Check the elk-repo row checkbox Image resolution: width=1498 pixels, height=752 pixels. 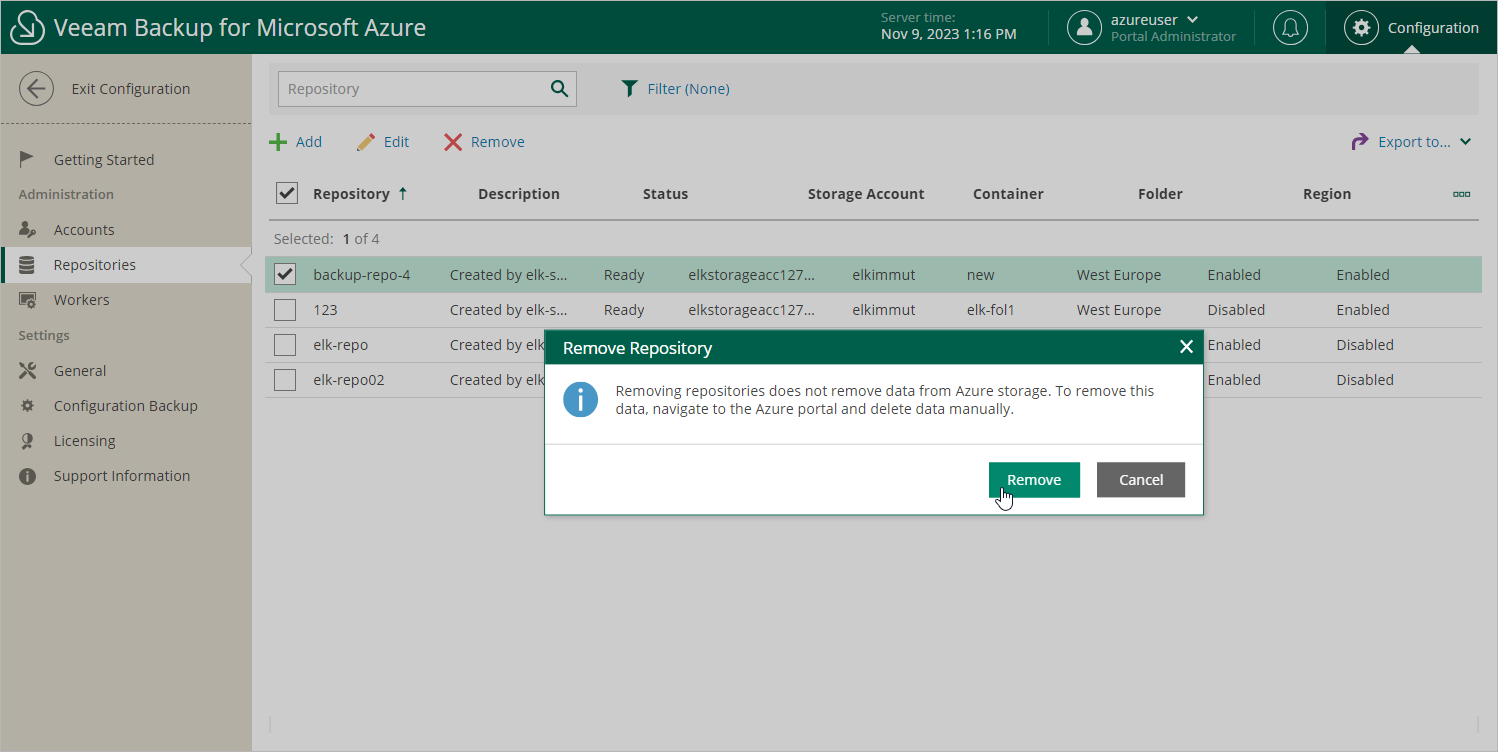285,345
